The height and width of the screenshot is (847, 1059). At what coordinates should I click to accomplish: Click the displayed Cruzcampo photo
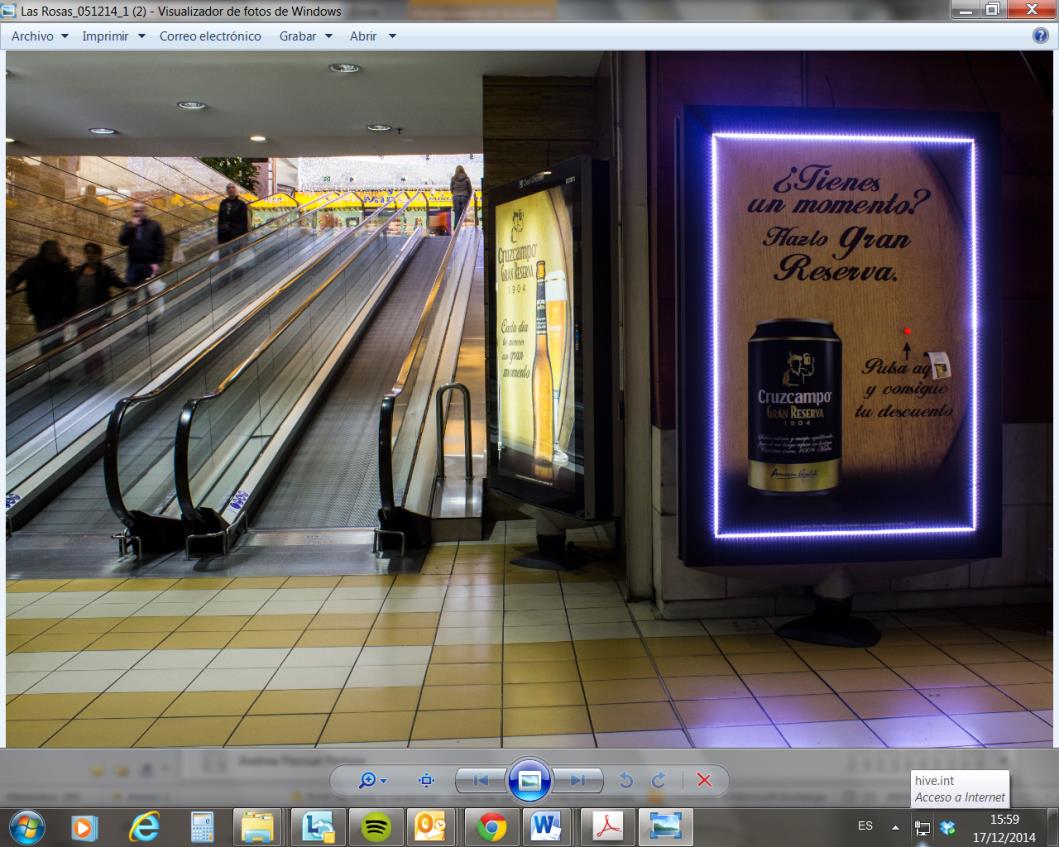(529, 399)
